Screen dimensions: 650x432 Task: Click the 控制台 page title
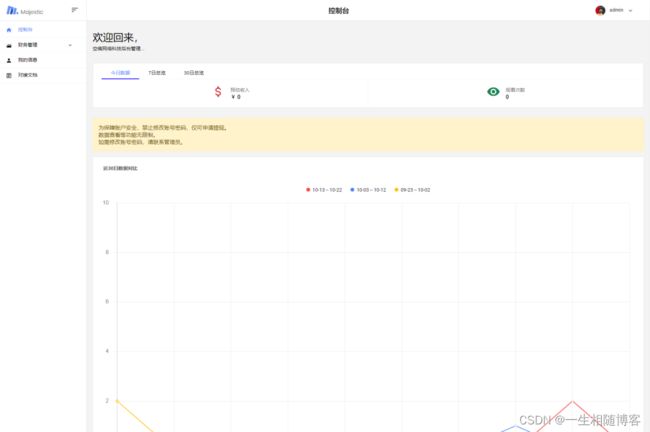point(339,11)
